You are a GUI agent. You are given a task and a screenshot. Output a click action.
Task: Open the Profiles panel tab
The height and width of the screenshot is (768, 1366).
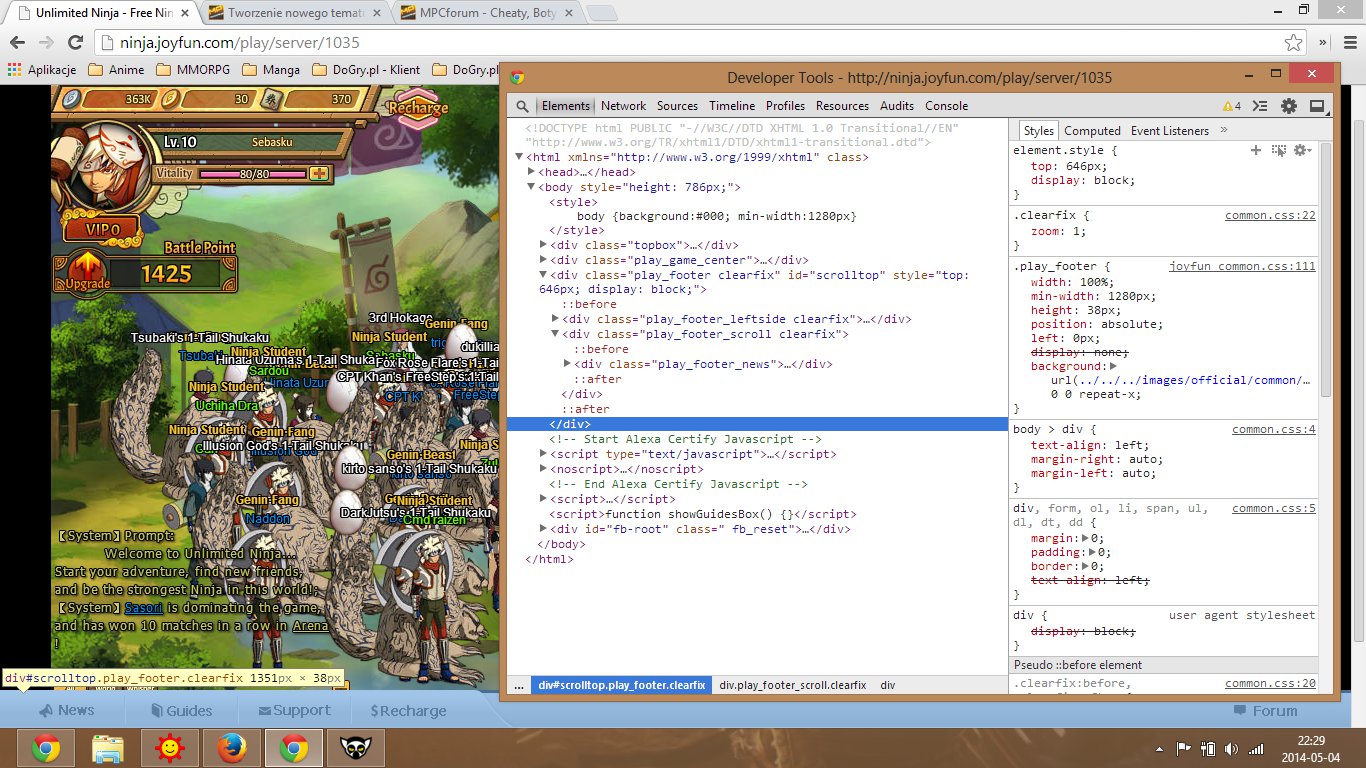[785, 106]
